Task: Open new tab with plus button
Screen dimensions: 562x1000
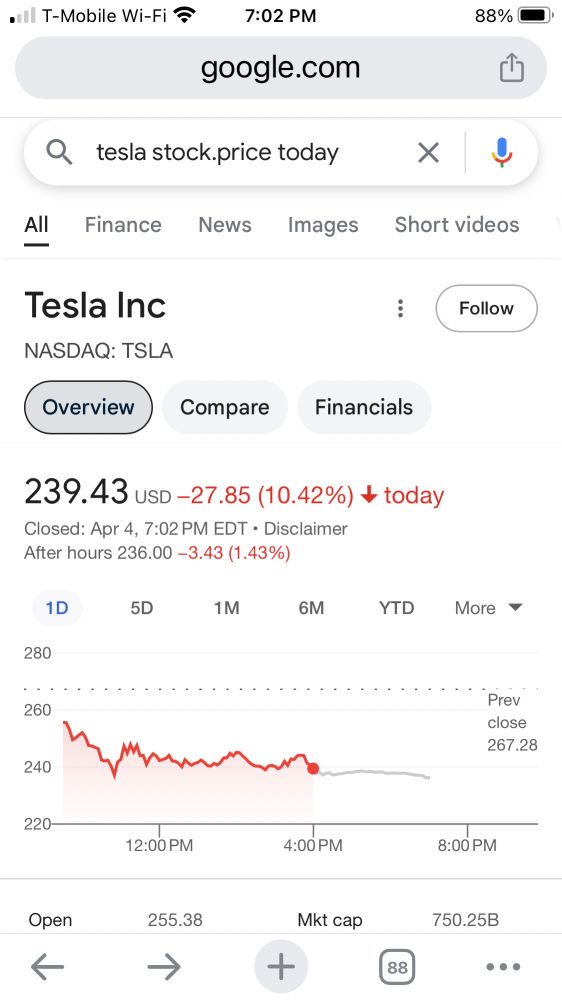Action: [x=281, y=967]
